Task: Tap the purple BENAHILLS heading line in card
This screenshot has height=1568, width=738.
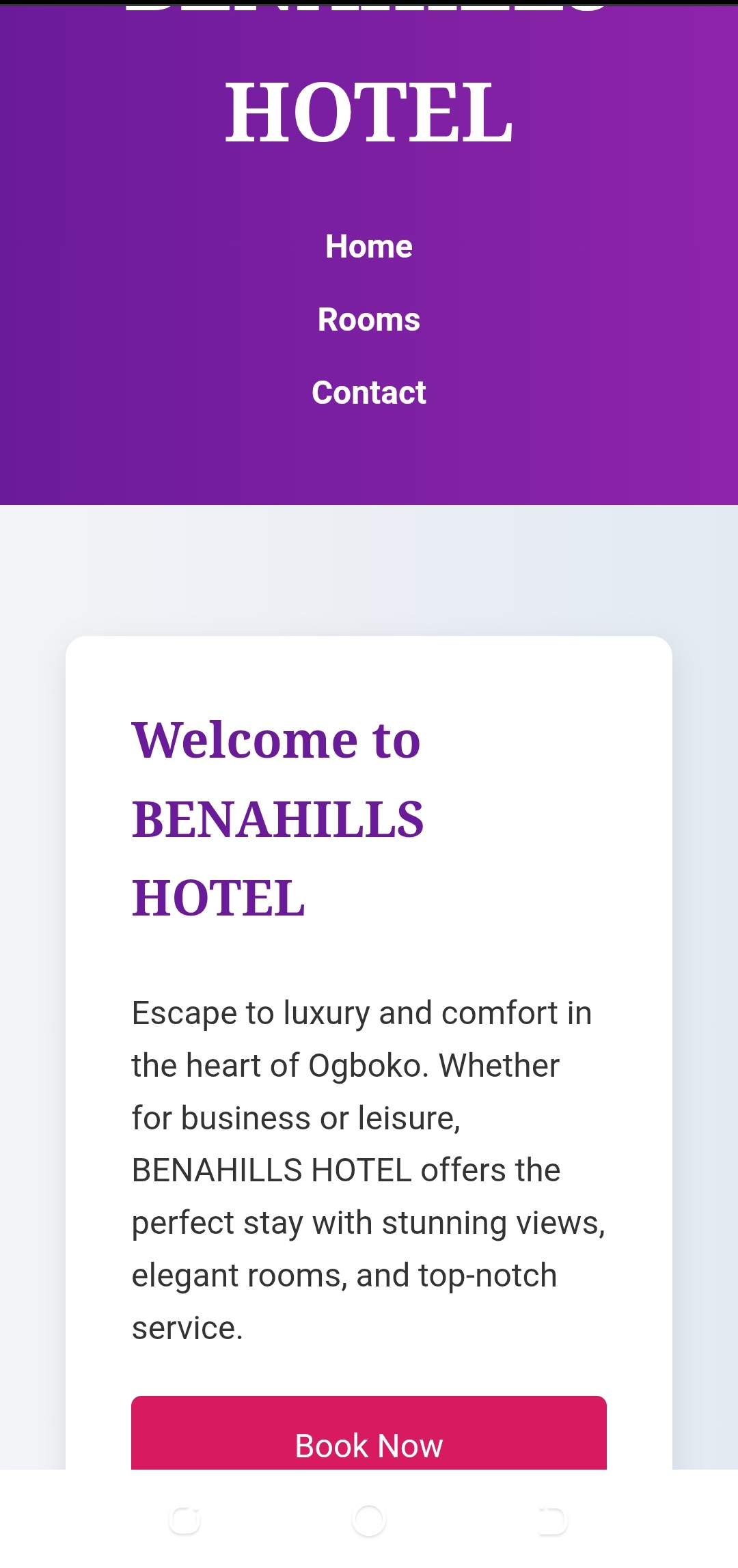Action: pyautogui.click(x=277, y=819)
